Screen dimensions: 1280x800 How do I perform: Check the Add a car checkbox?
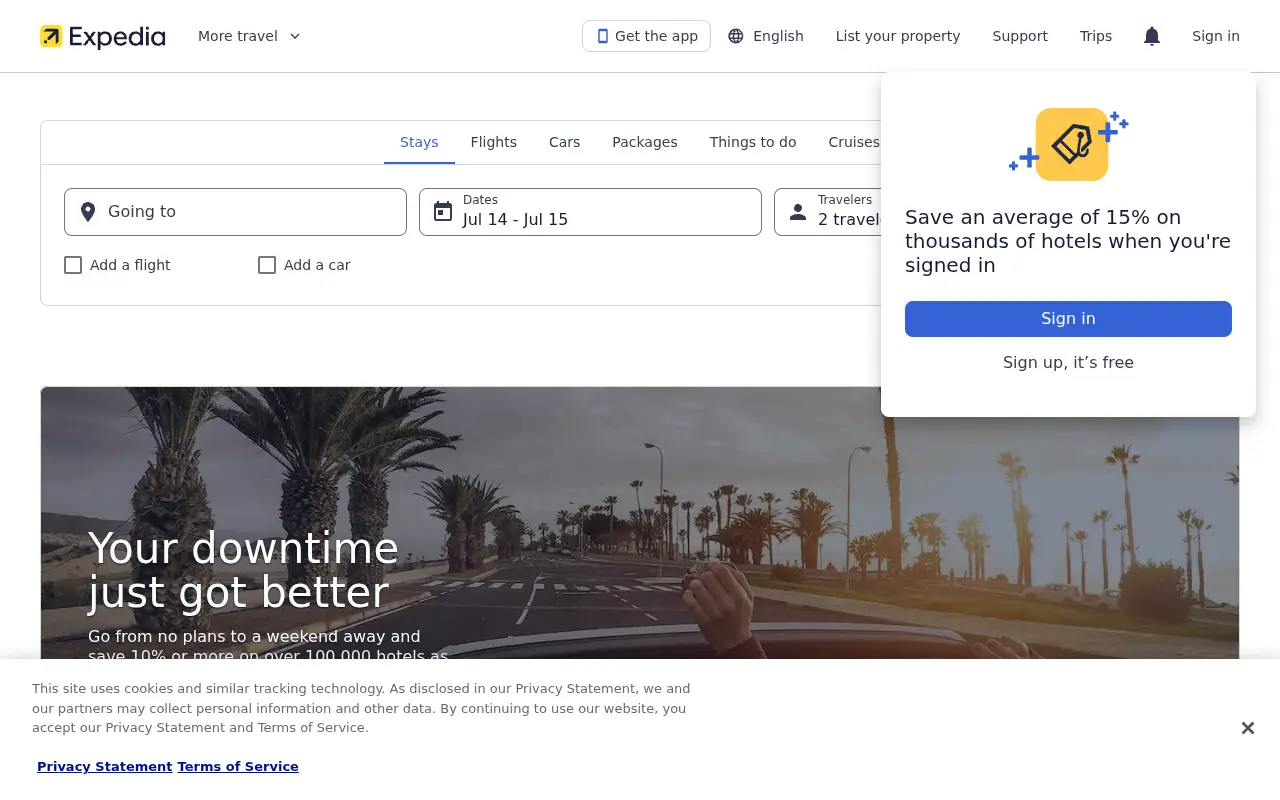tap(267, 265)
